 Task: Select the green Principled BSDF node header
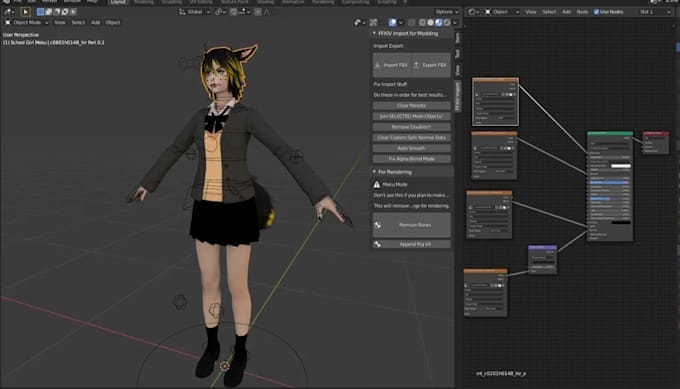coord(610,134)
